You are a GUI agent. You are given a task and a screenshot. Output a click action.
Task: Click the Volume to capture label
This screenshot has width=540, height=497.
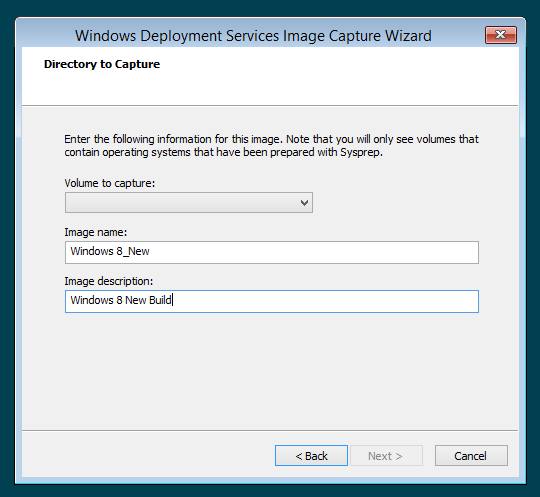(110, 183)
